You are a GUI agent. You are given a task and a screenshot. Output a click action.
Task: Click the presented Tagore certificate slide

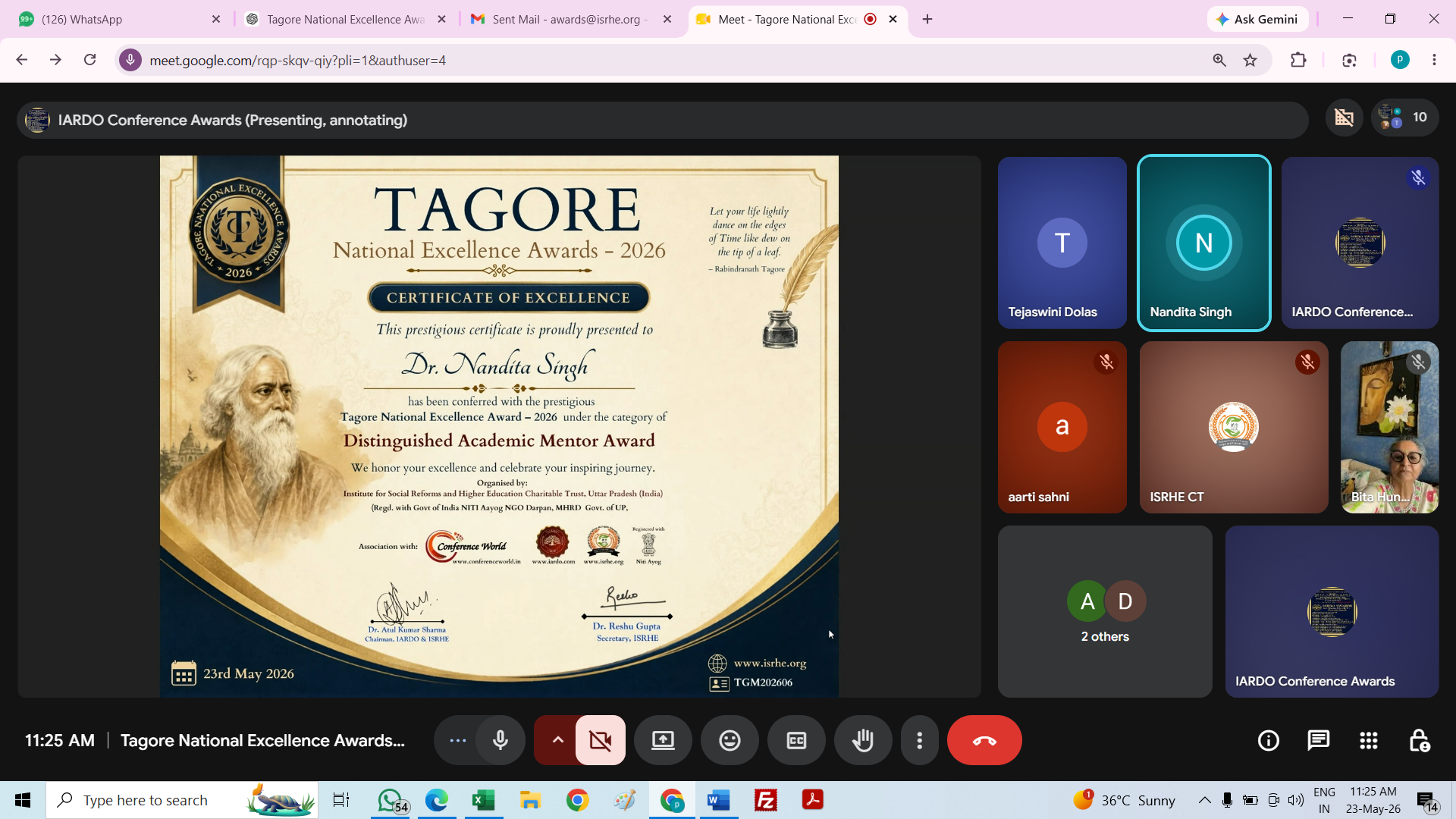click(x=499, y=426)
